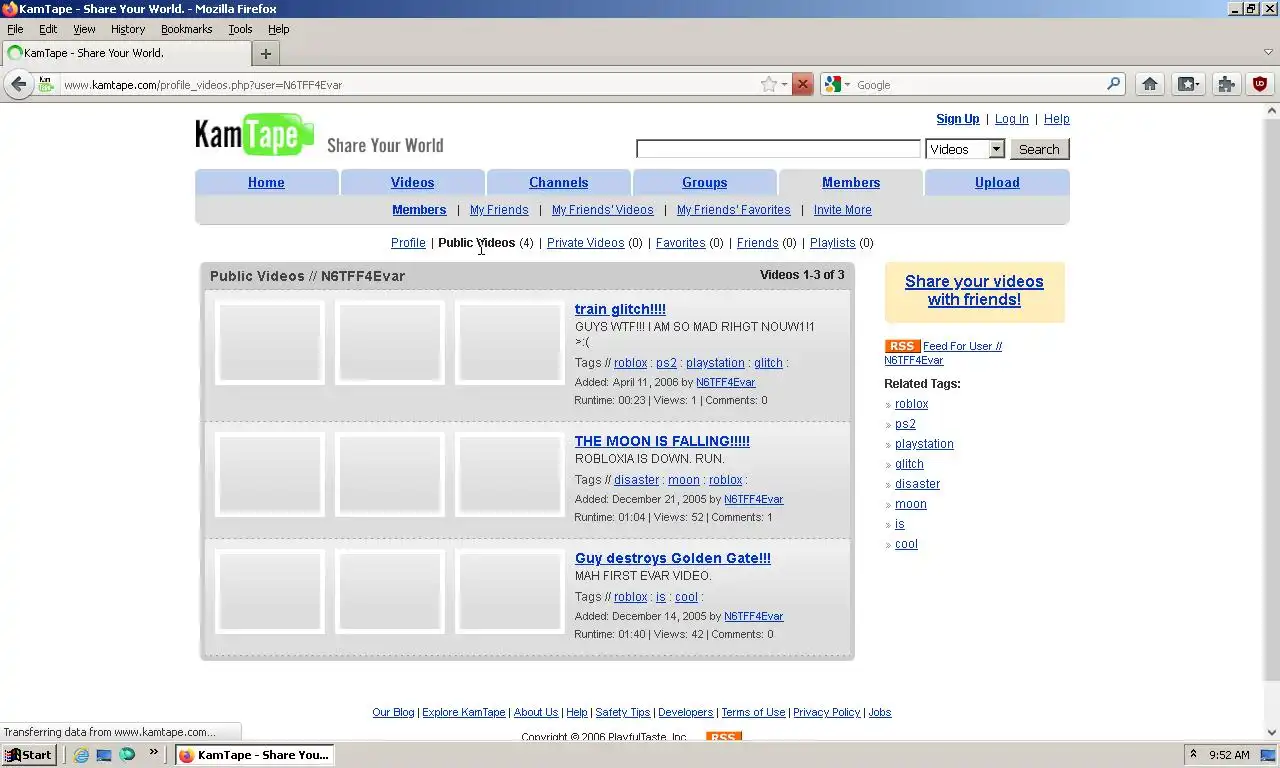Open the Playlists link
The width and height of the screenshot is (1280, 768).
click(x=832, y=243)
